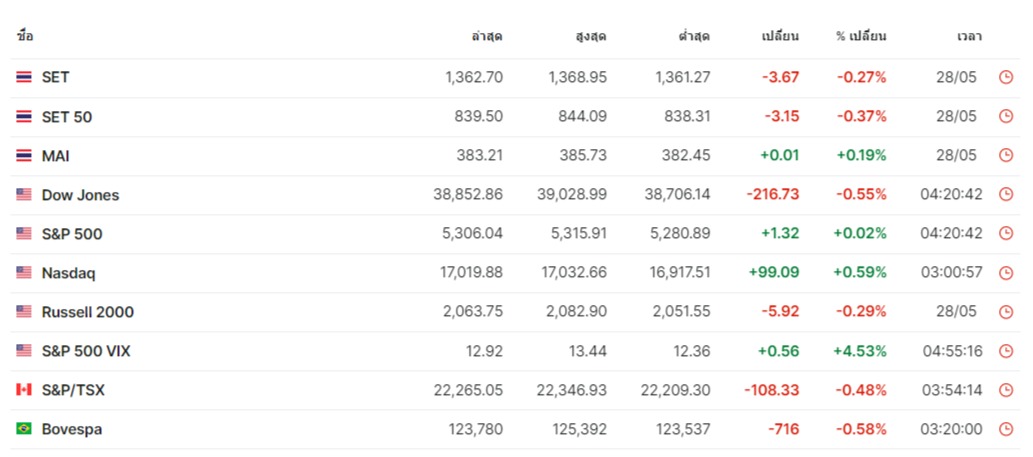Open the SET index link

(x=55, y=77)
